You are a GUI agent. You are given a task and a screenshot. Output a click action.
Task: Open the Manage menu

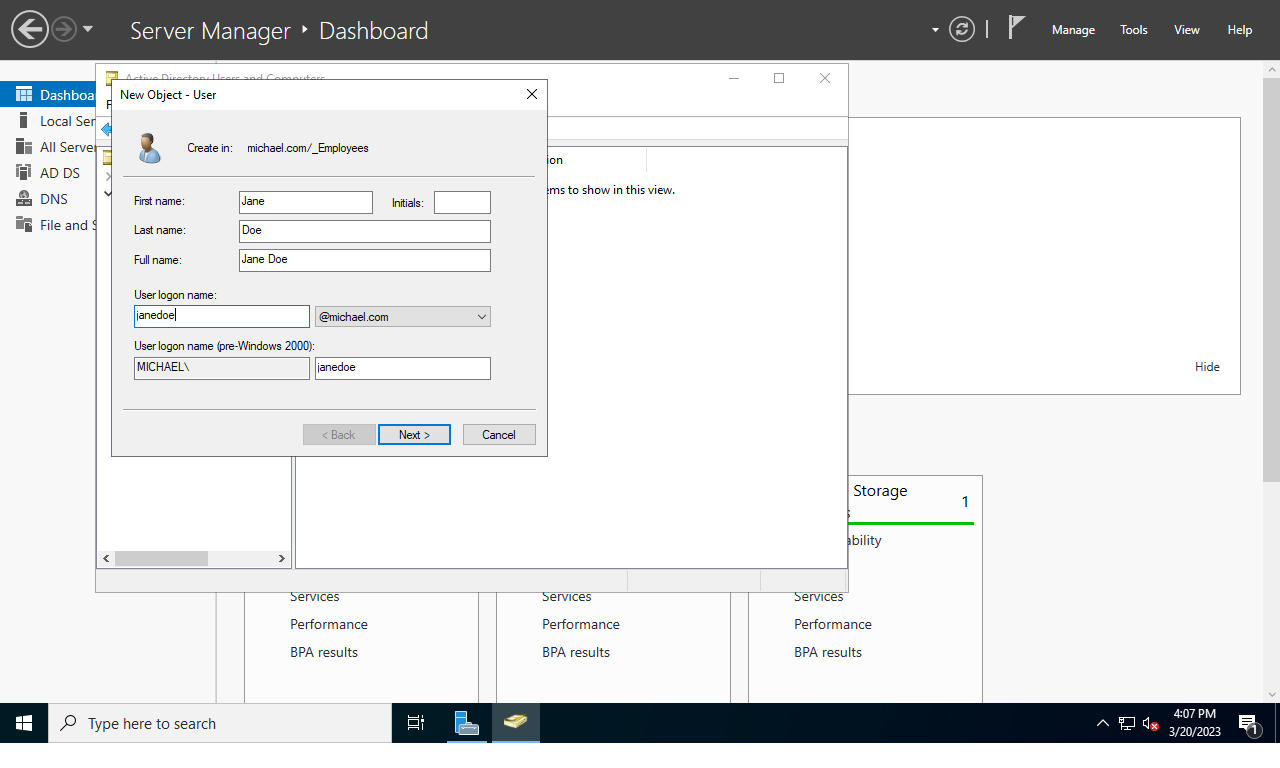pyautogui.click(x=1073, y=30)
